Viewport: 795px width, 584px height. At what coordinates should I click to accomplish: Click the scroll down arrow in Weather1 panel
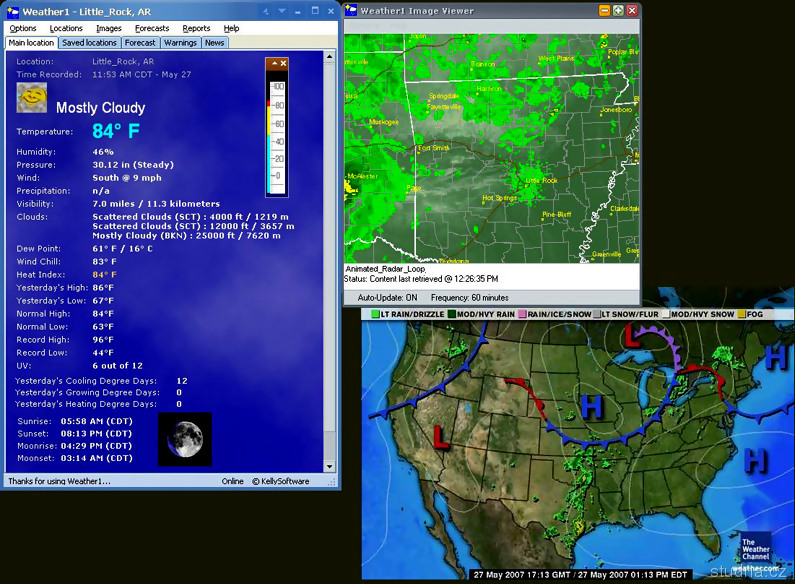(x=331, y=466)
